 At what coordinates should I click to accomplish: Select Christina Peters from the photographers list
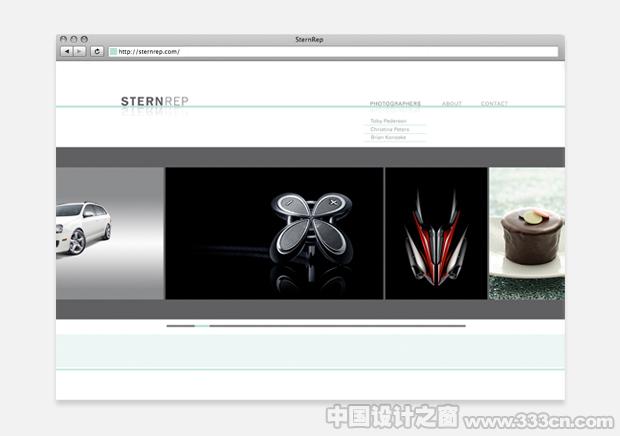tap(390, 129)
